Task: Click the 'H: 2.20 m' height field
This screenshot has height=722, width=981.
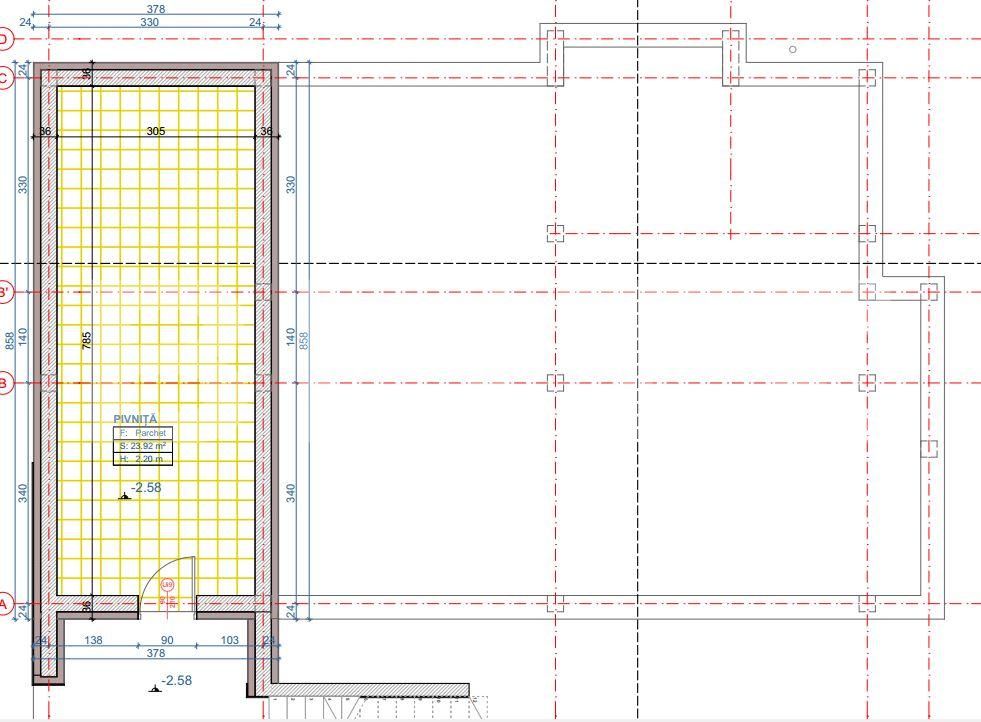Action: (143, 459)
